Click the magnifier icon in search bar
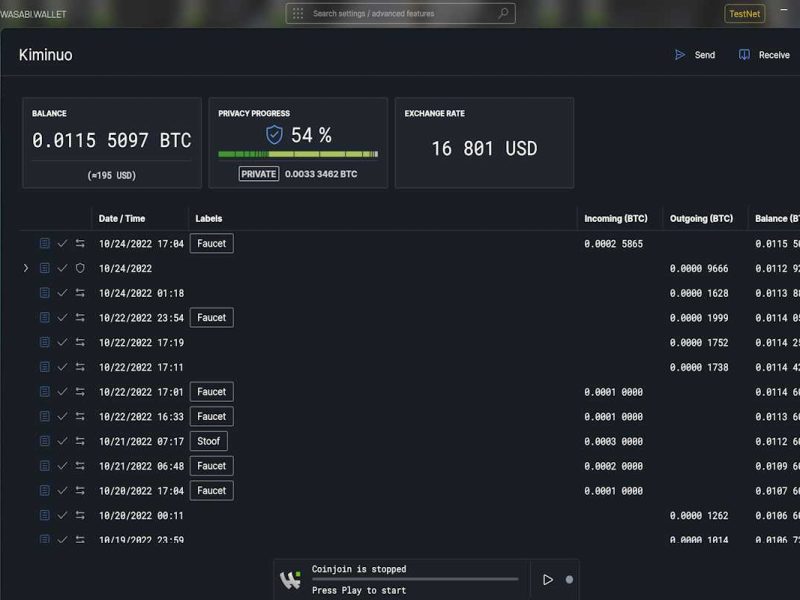This screenshot has height=600, width=800. [x=503, y=14]
